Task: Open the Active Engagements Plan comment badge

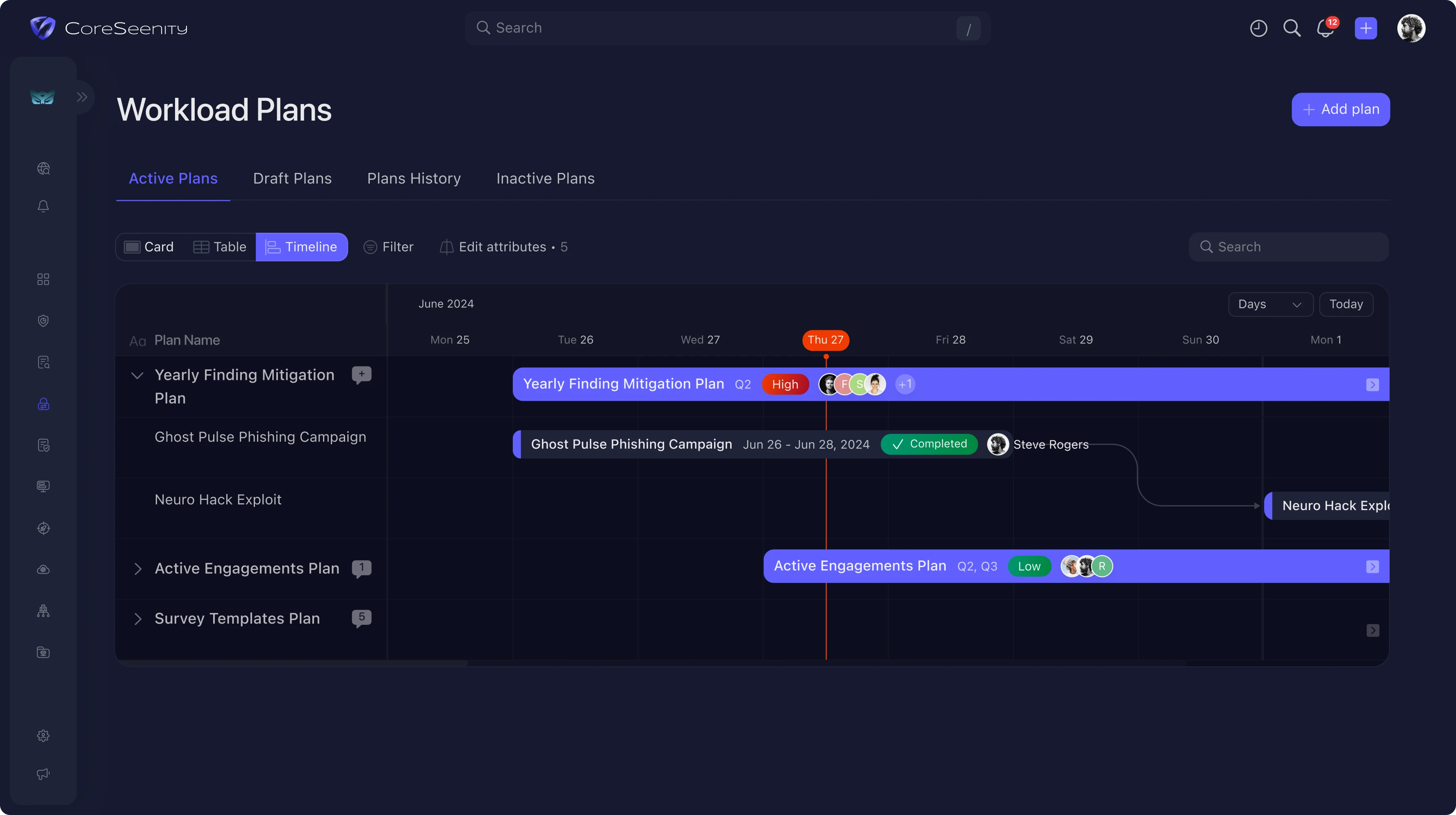Action: [361, 568]
